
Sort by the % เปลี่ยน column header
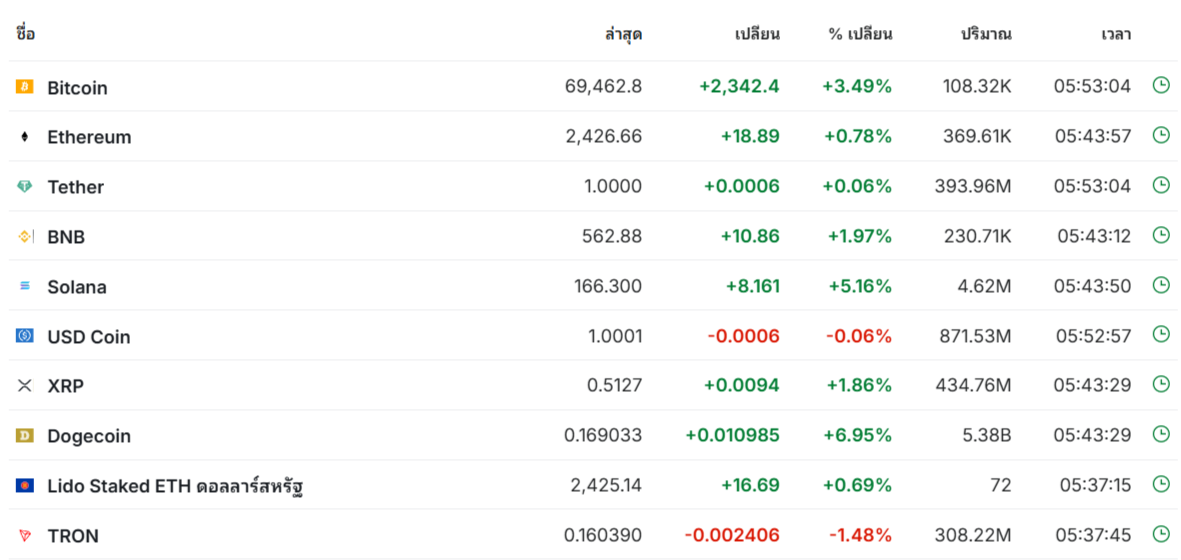click(x=860, y=34)
